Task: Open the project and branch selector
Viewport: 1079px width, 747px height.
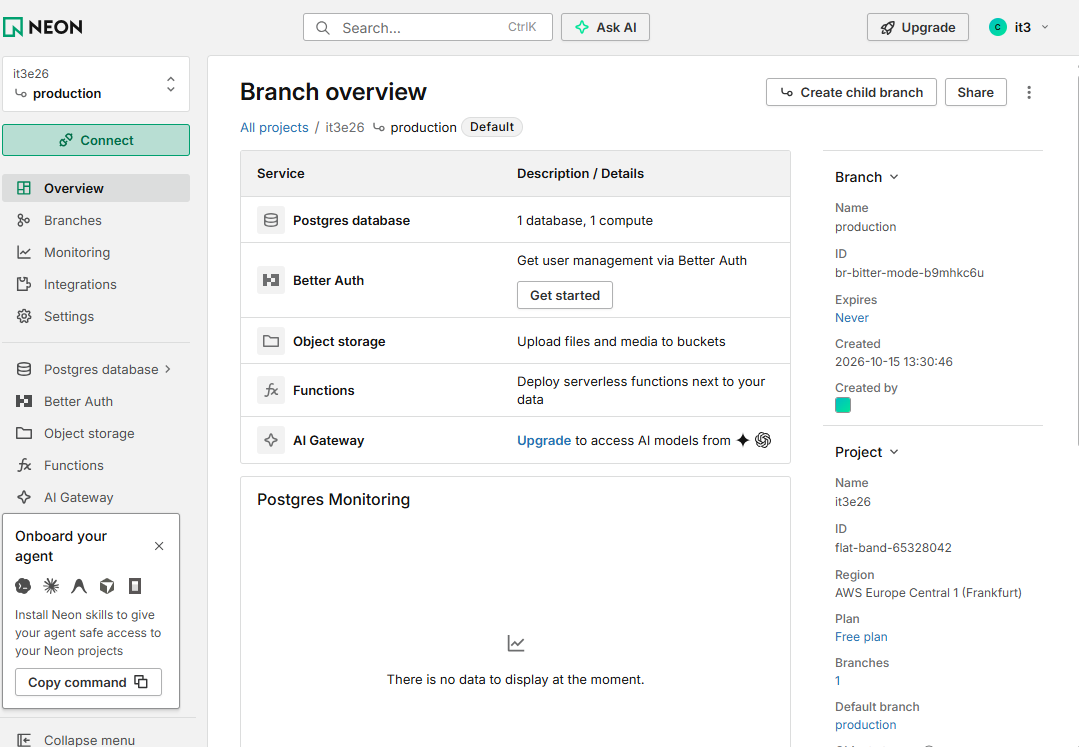Action: [96, 84]
